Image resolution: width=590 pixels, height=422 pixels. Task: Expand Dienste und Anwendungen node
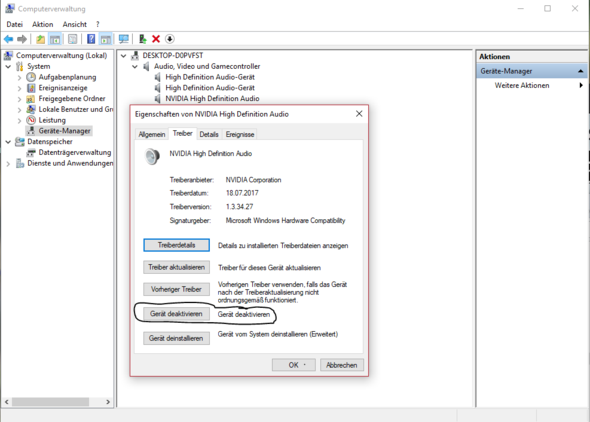click(x=8, y=164)
